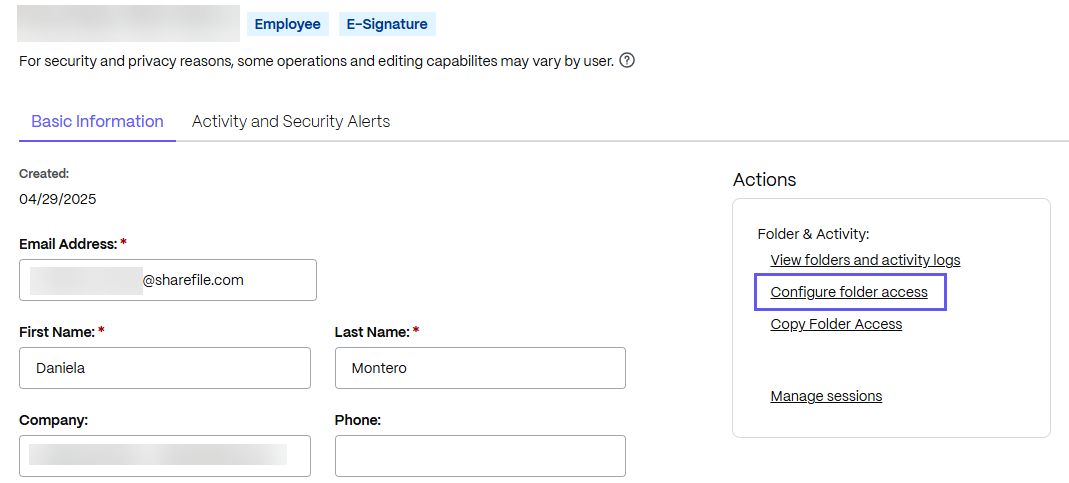Click the created date 04/29/2025
Viewport: 1069px width, 483px height.
coord(58,199)
